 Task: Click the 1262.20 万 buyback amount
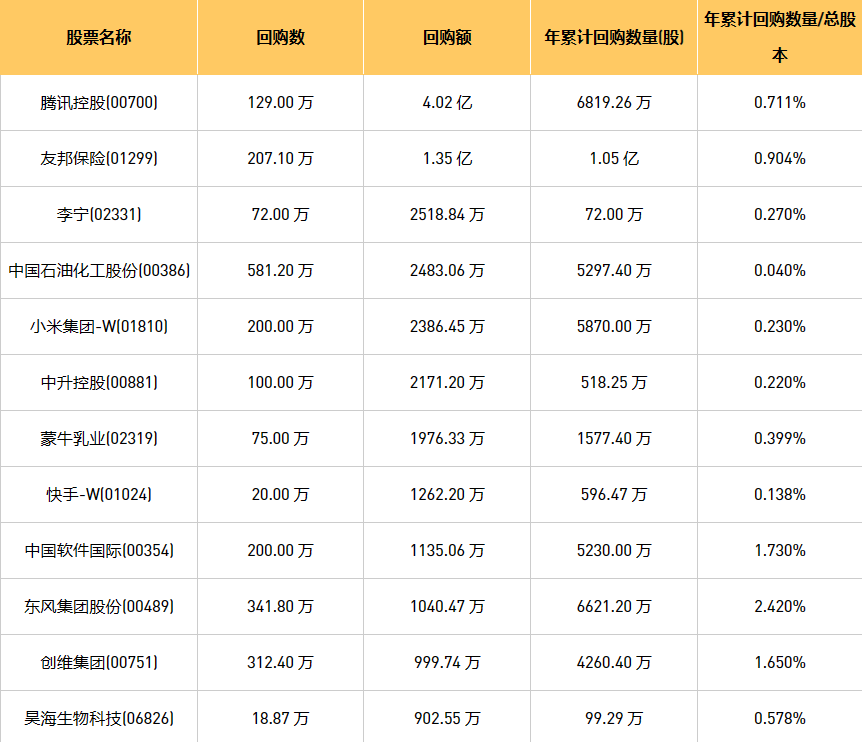click(447, 495)
